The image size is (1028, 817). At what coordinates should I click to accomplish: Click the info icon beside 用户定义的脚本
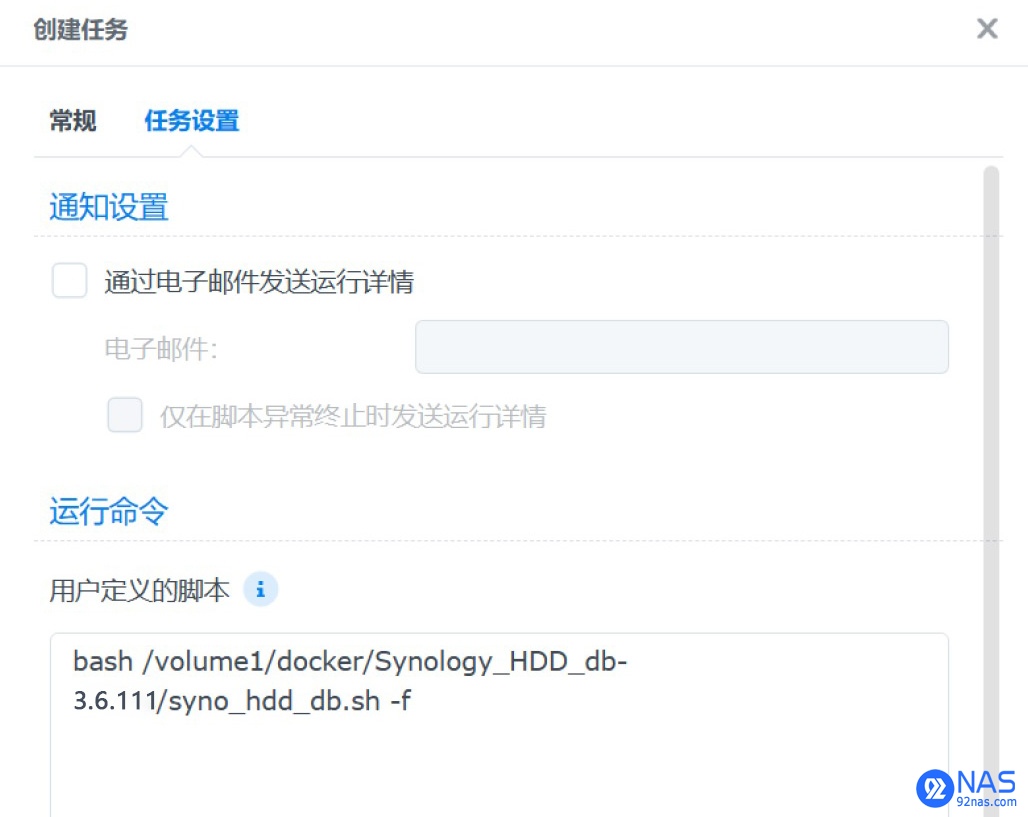tap(260, 589)
